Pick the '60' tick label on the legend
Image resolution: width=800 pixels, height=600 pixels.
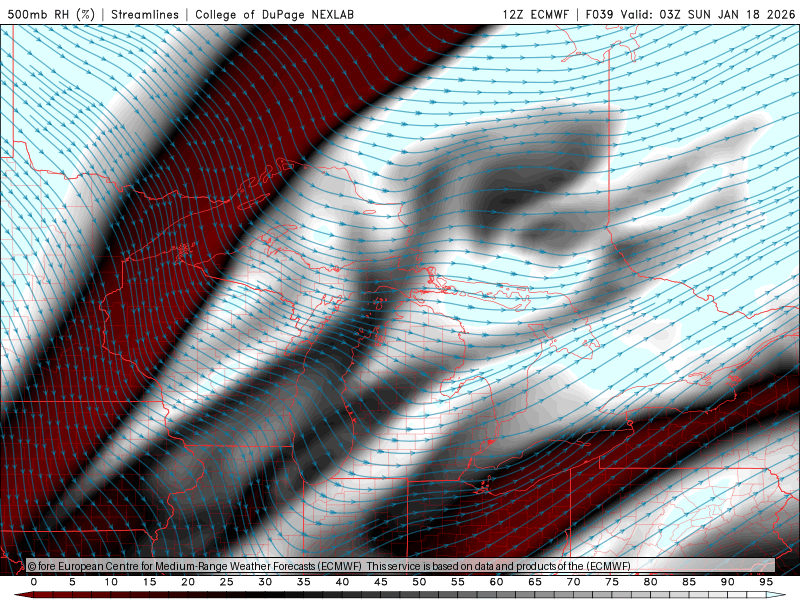point(496,582)
